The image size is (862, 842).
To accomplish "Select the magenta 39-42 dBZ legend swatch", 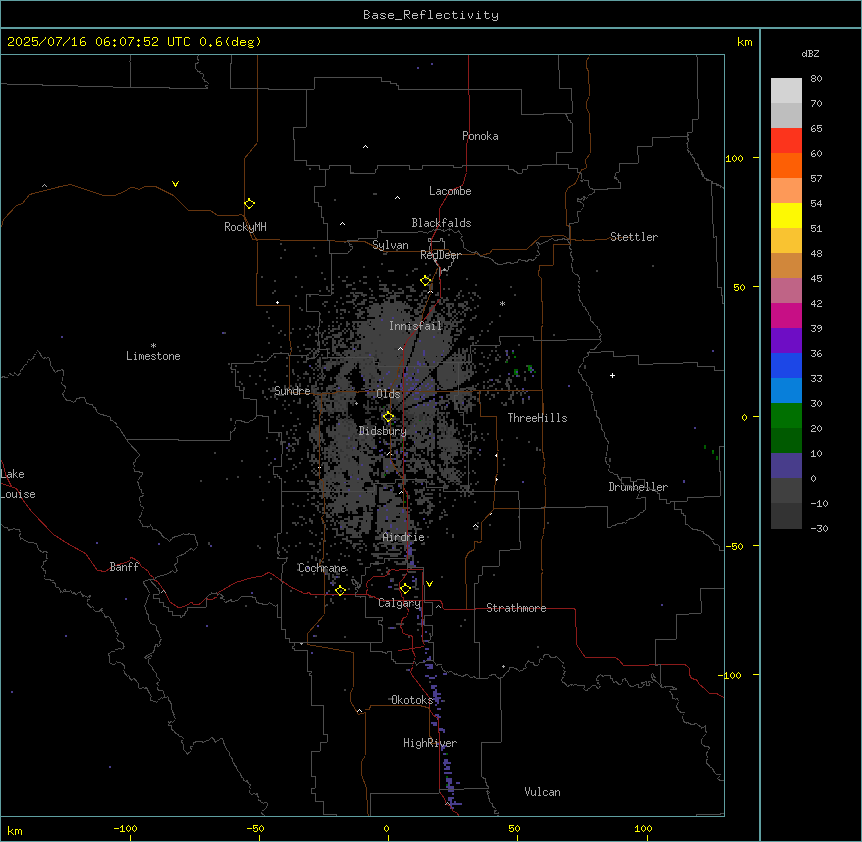I will coord(786,315).
